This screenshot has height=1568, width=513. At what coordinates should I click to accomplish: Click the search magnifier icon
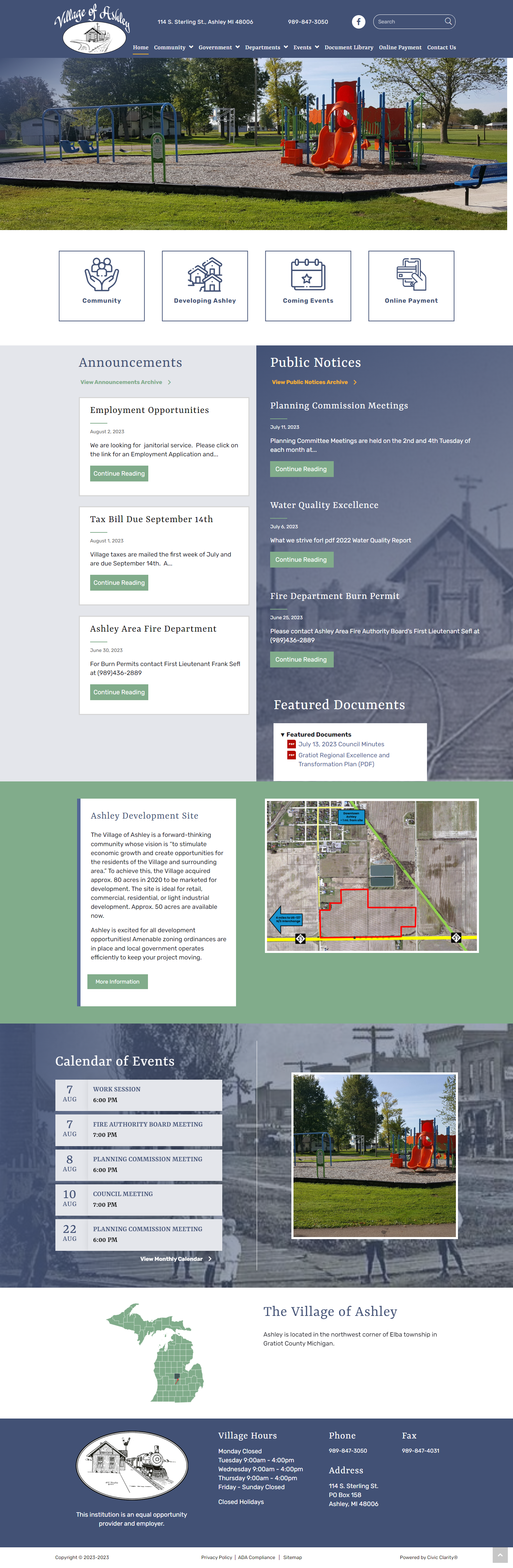tap(448, 21)
